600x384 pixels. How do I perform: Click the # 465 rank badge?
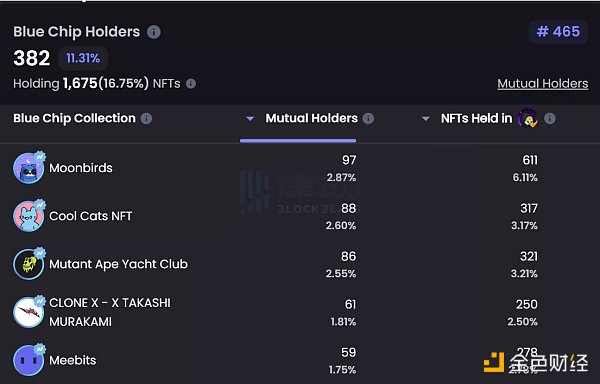(558, 32)
